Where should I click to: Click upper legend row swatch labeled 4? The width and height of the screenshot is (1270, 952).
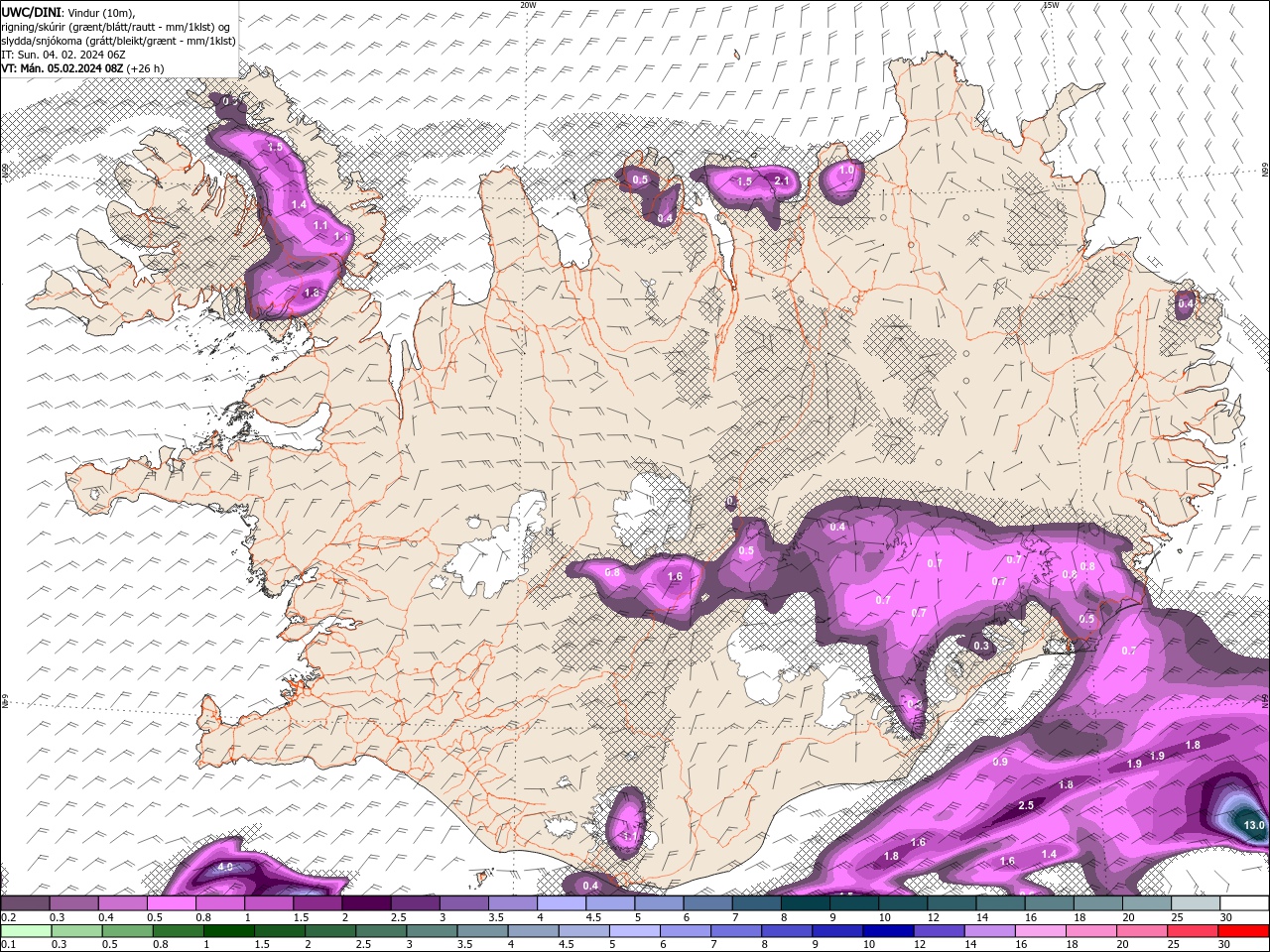pos(562,903)
